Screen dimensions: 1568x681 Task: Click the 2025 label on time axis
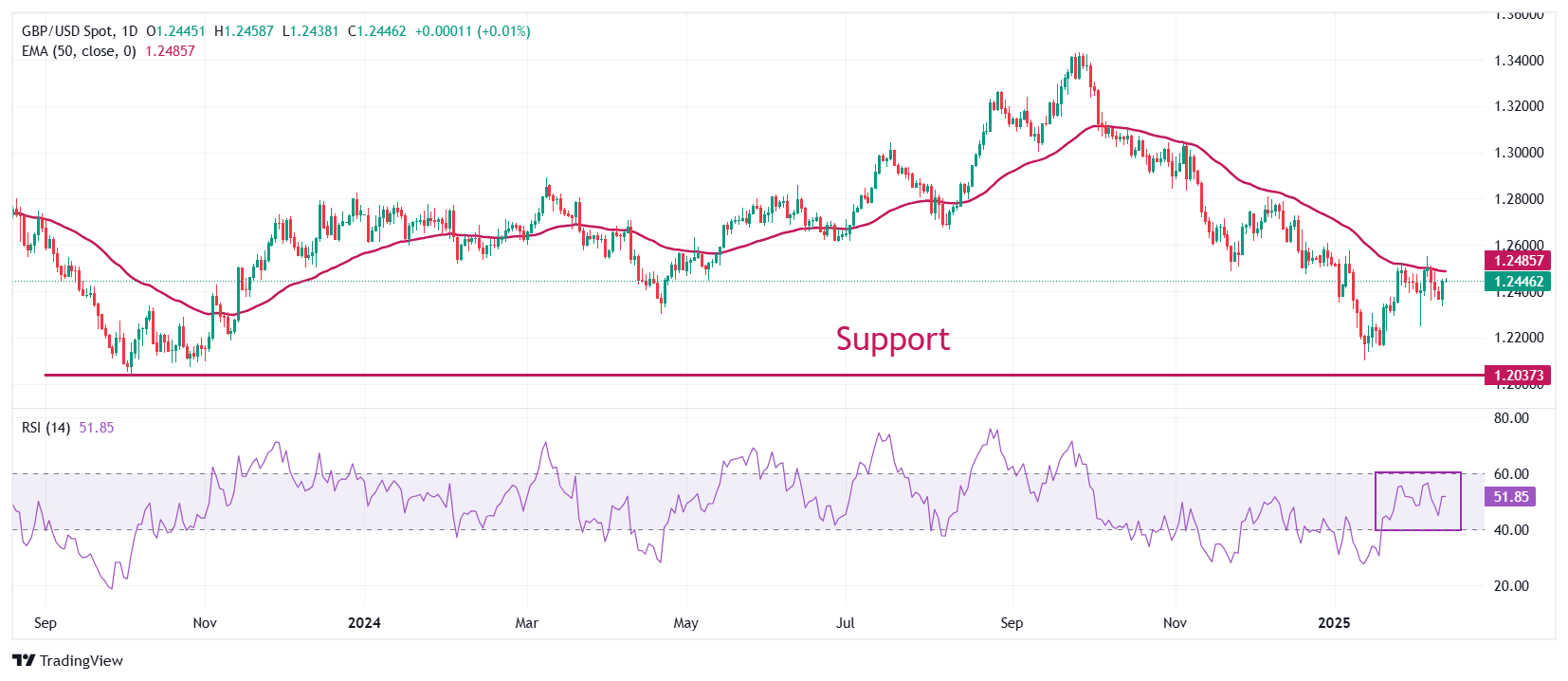(x=1334, y=623)
